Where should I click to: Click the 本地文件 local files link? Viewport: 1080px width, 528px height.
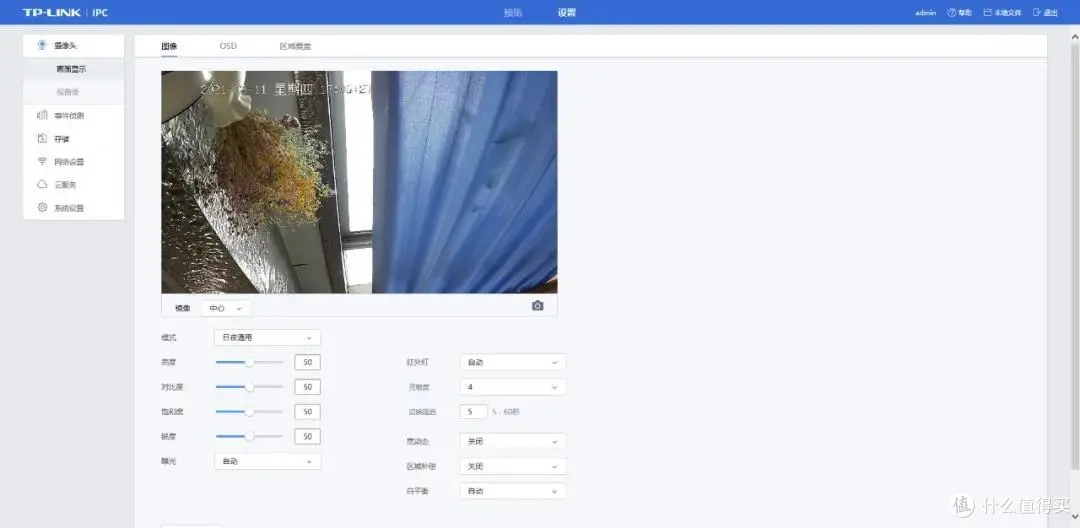pos(1007,12)
